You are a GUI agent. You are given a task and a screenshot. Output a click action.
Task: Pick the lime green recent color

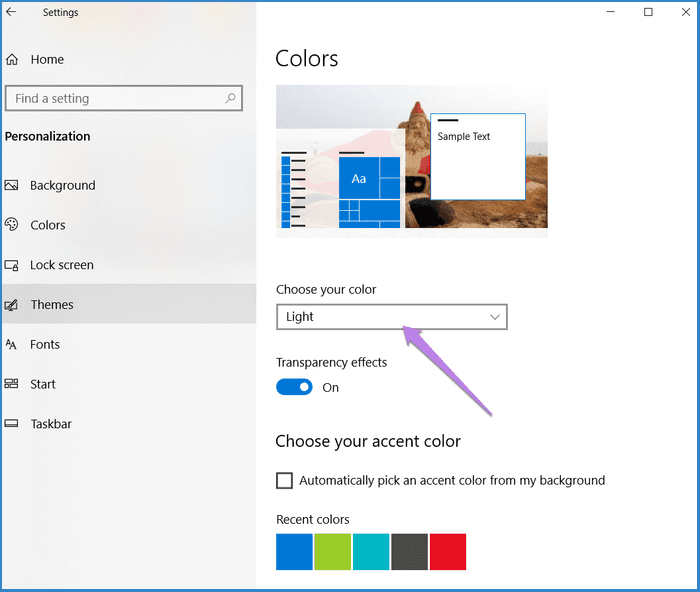333,552
